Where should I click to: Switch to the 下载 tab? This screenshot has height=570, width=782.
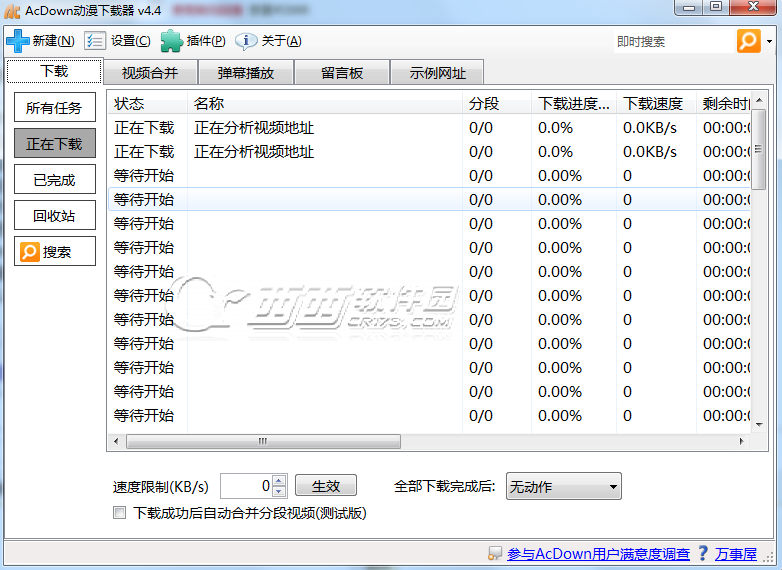click(54, 71)
